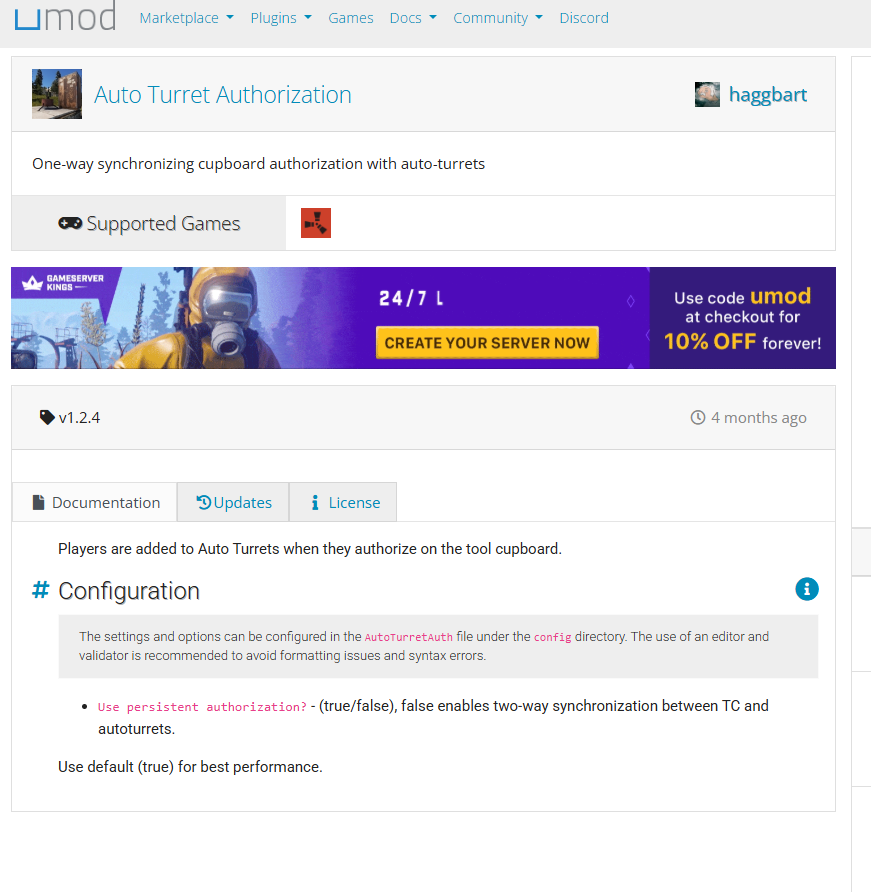Expand the Community dropdown menu

pyautogui.click(x=497, y=18)
